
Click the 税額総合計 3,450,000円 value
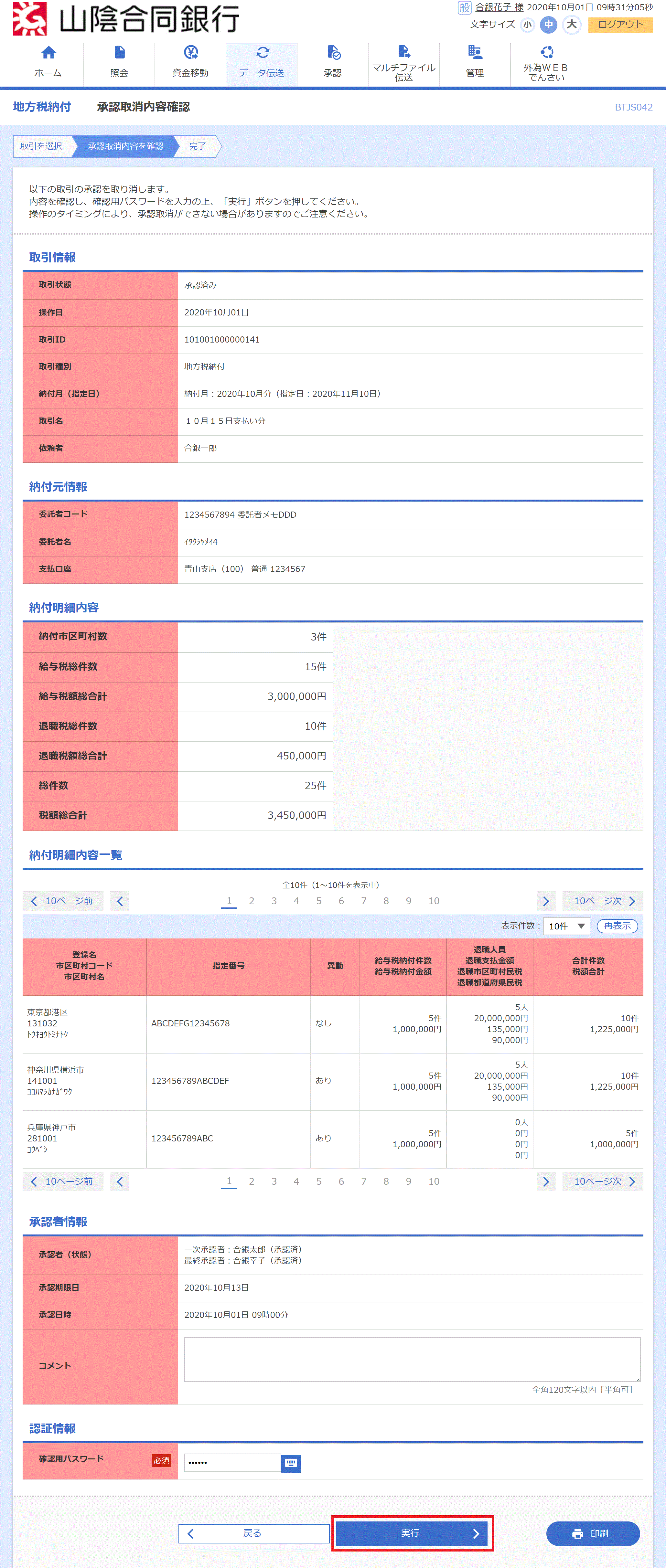(296, 815)
